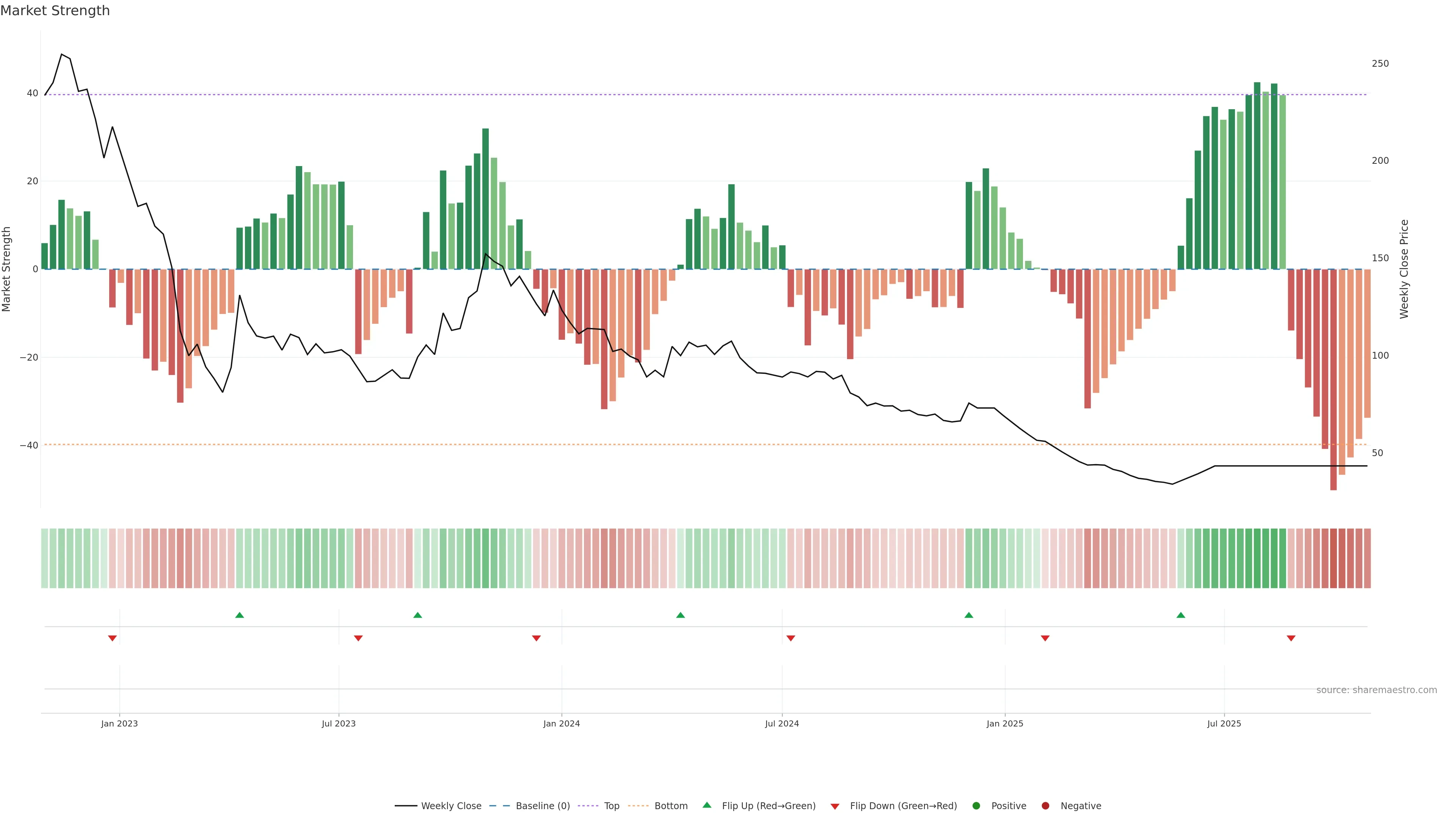This screenshot has width=1456, height=819.
Task: Click the last red flip-down marker after Jul 2025
Action: tap(1291, 638)
